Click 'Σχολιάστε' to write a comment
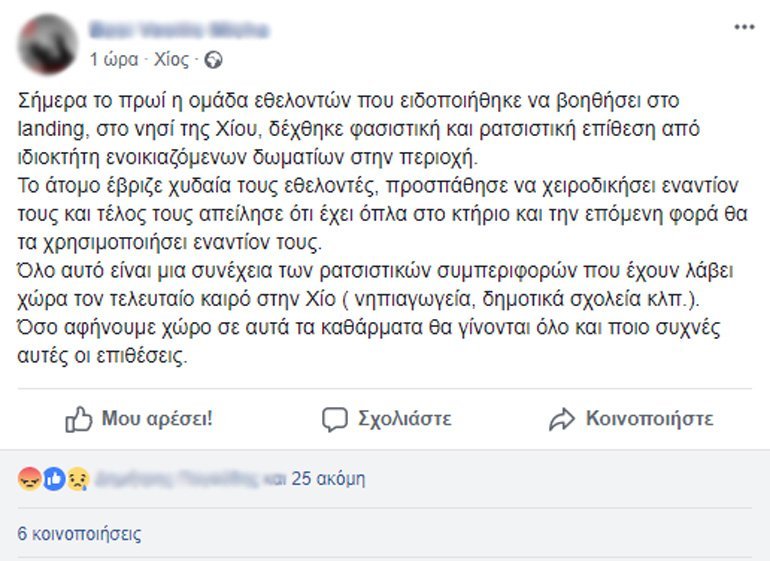The image size is (770, 561). 404,419
